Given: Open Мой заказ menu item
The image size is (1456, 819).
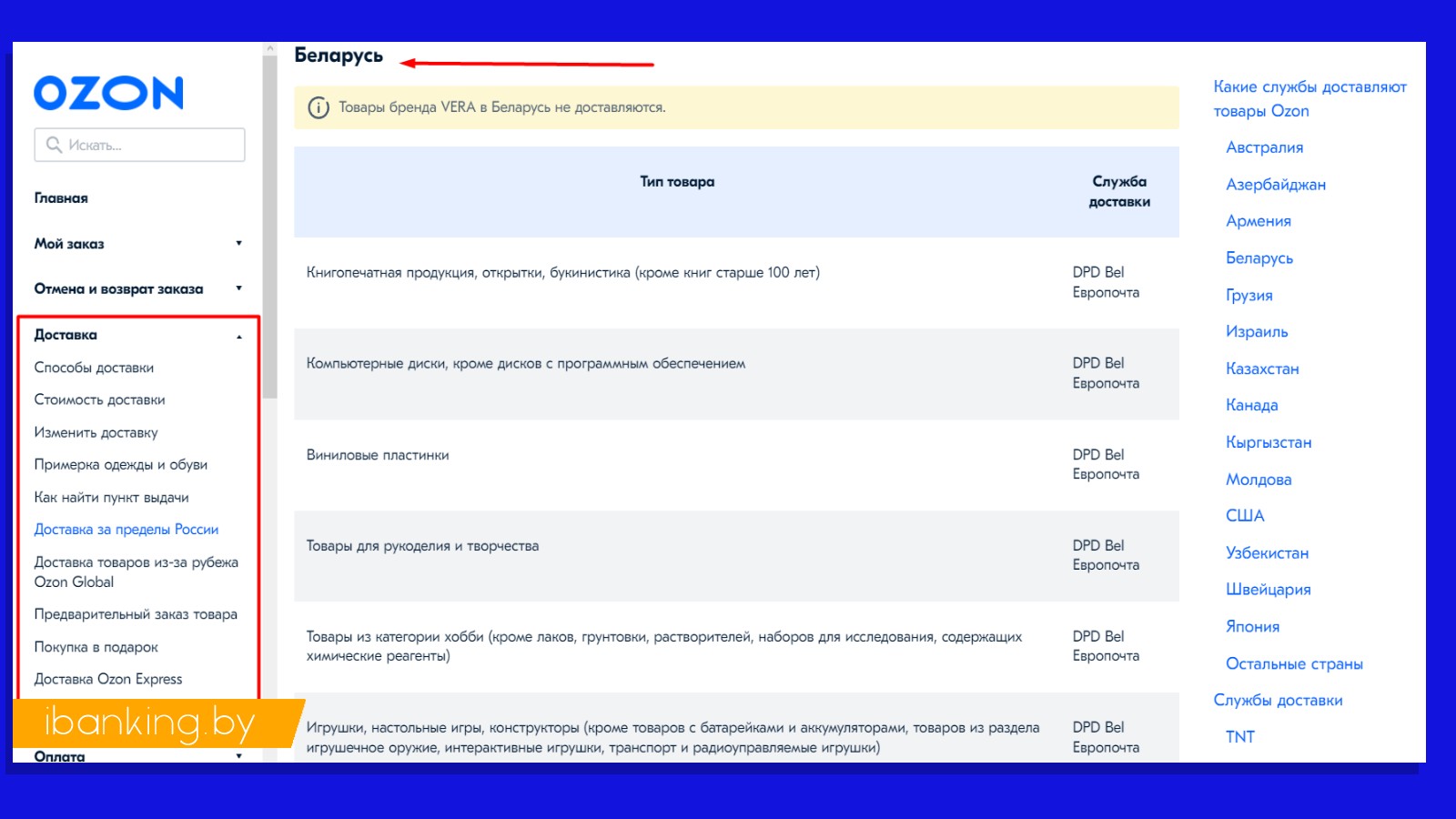Looking at the screenshot, I should (x=69, y=243).
